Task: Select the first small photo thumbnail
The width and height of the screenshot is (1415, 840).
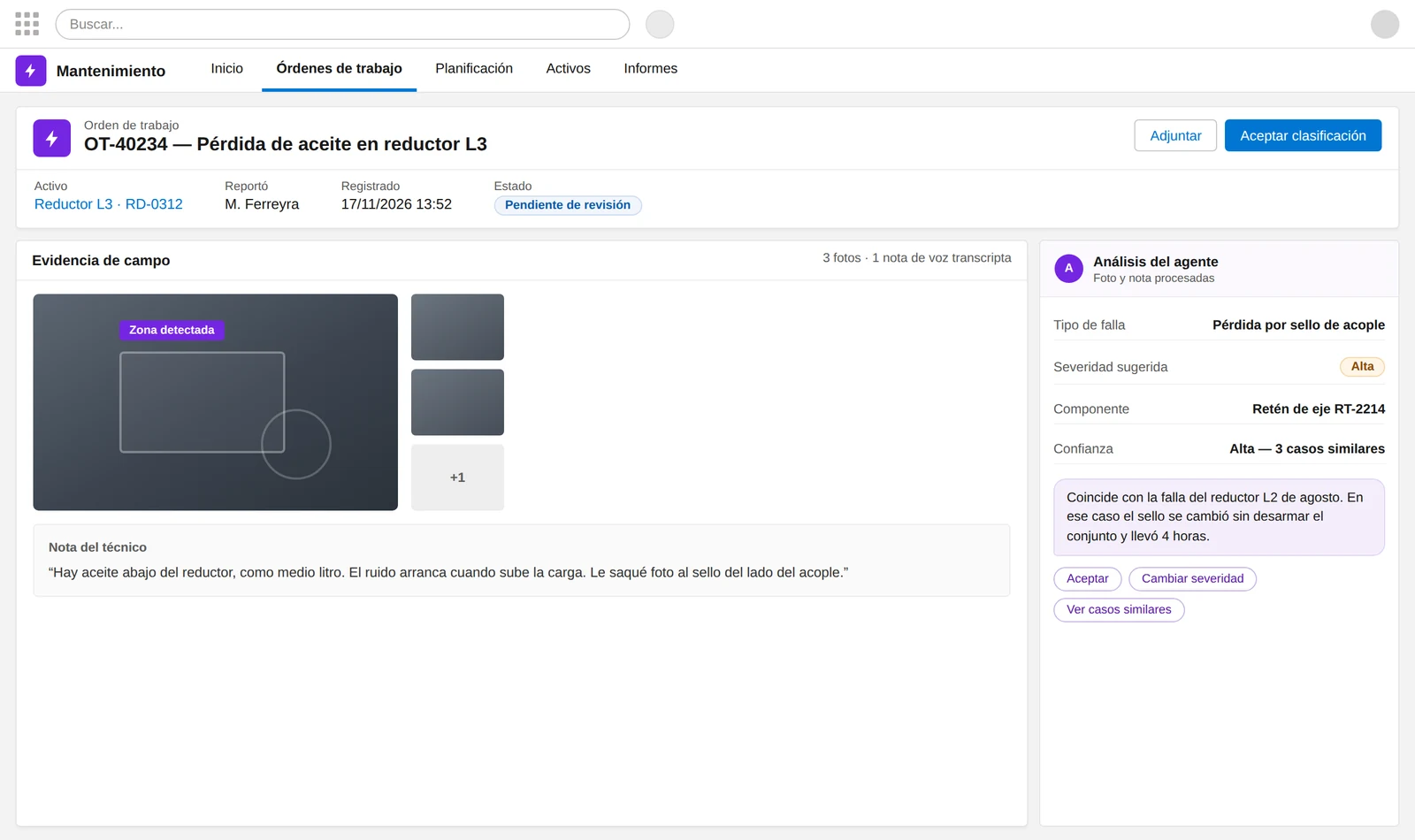Action: [x=457, y=327]
